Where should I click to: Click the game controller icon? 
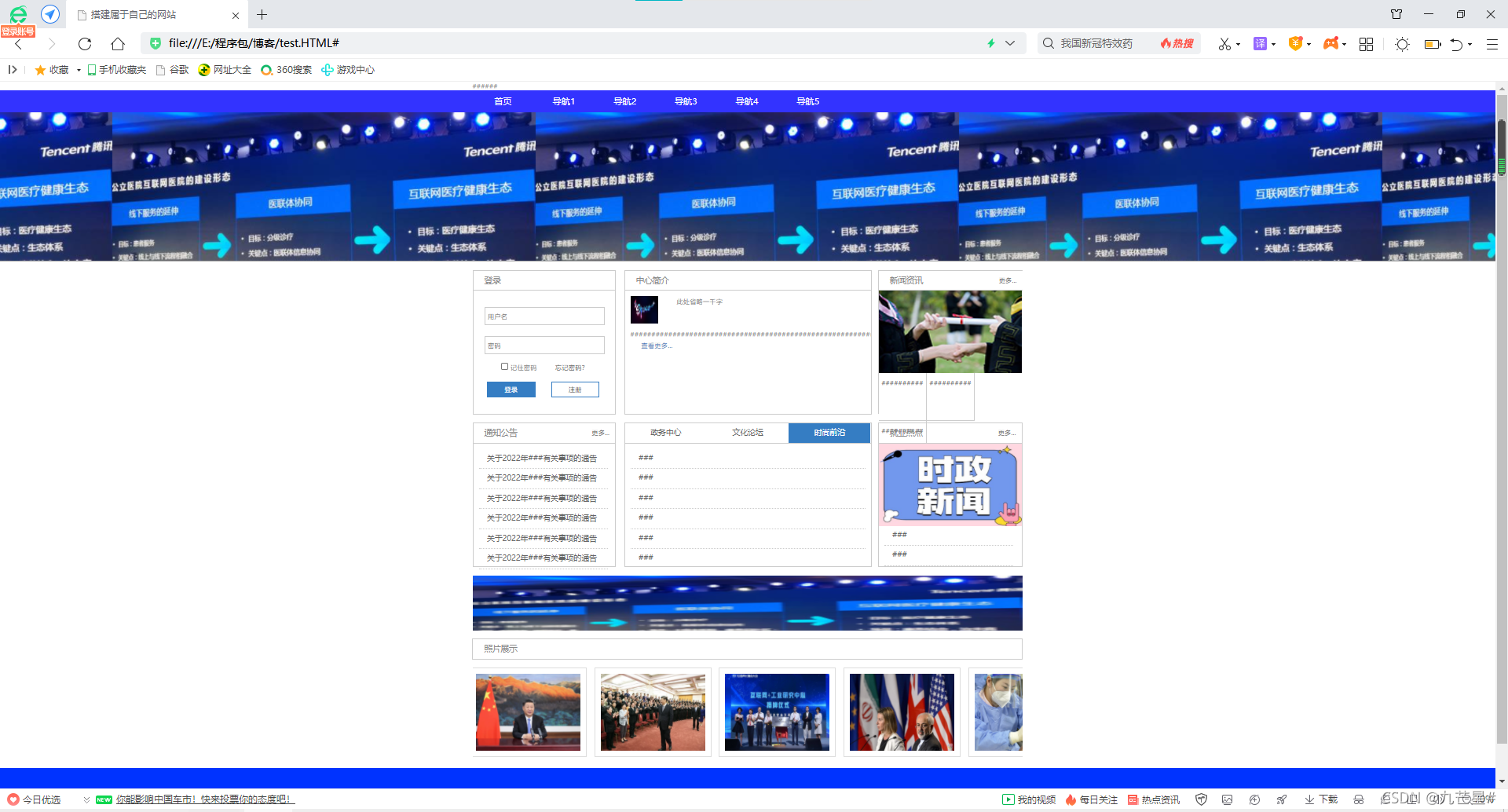tap(1330, 43)
